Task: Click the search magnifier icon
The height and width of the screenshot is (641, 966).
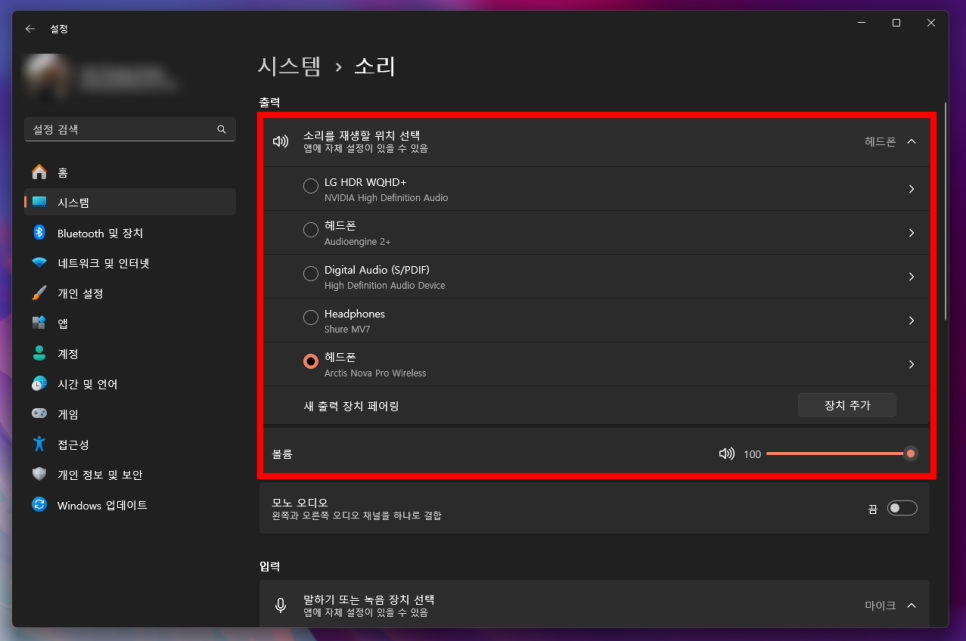Action: click(221, 129)
